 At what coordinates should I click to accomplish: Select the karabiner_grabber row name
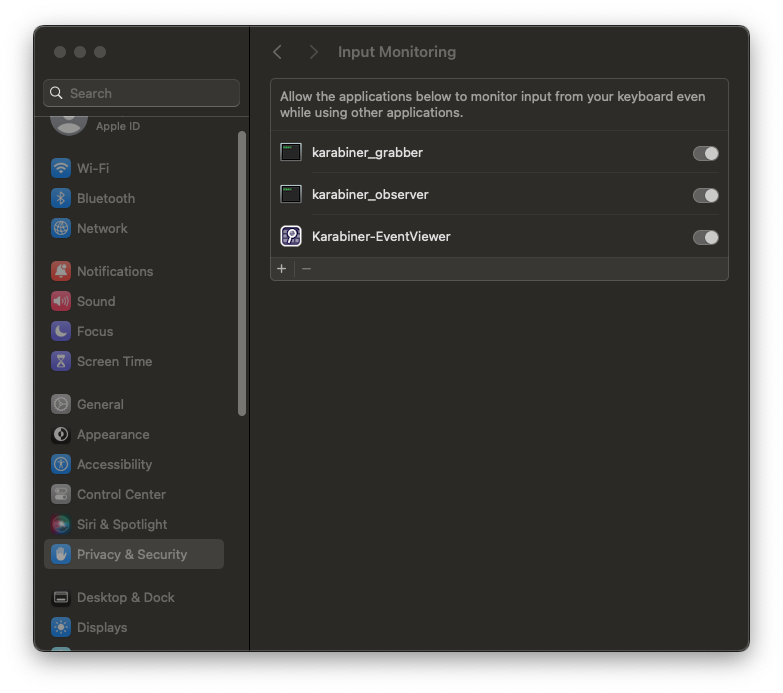click(367, 152)
